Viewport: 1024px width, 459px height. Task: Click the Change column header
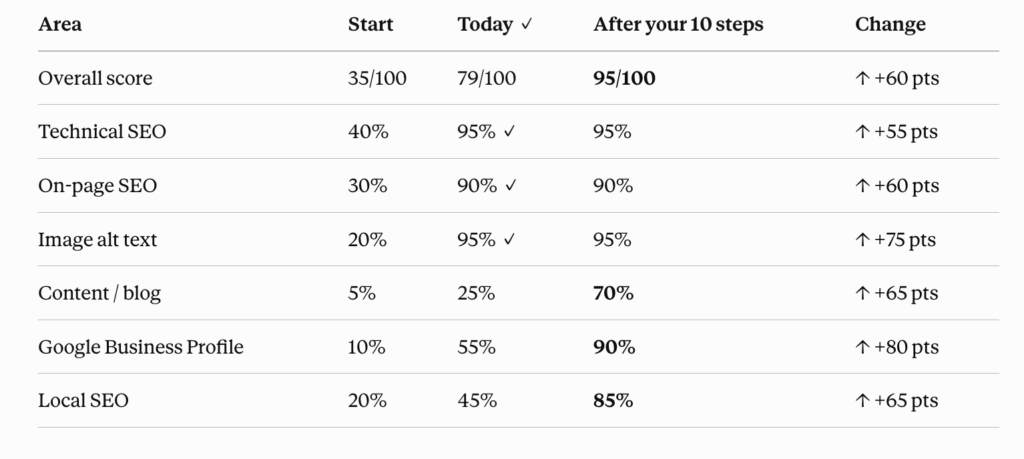pos(890,25)
